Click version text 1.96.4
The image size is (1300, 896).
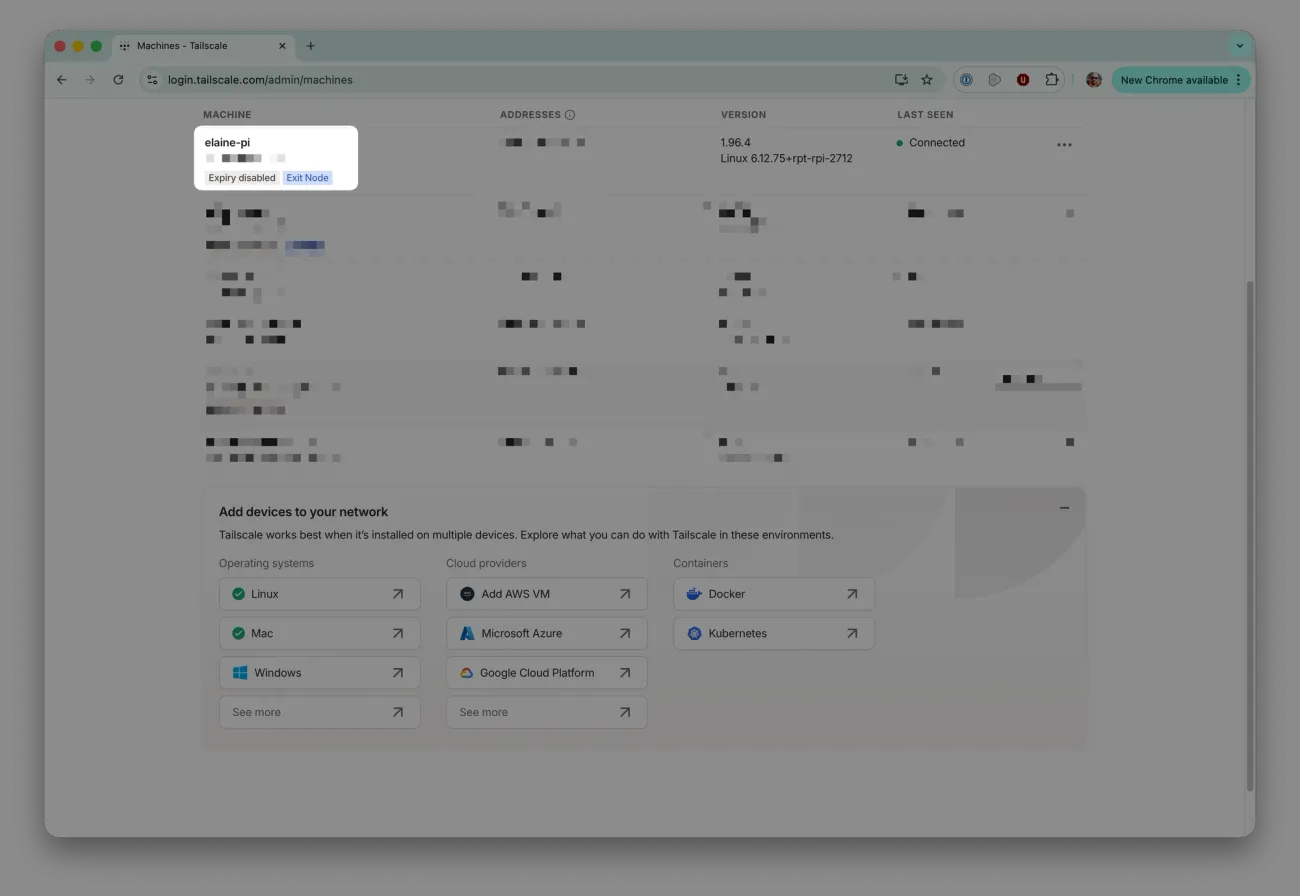point(735,143)
